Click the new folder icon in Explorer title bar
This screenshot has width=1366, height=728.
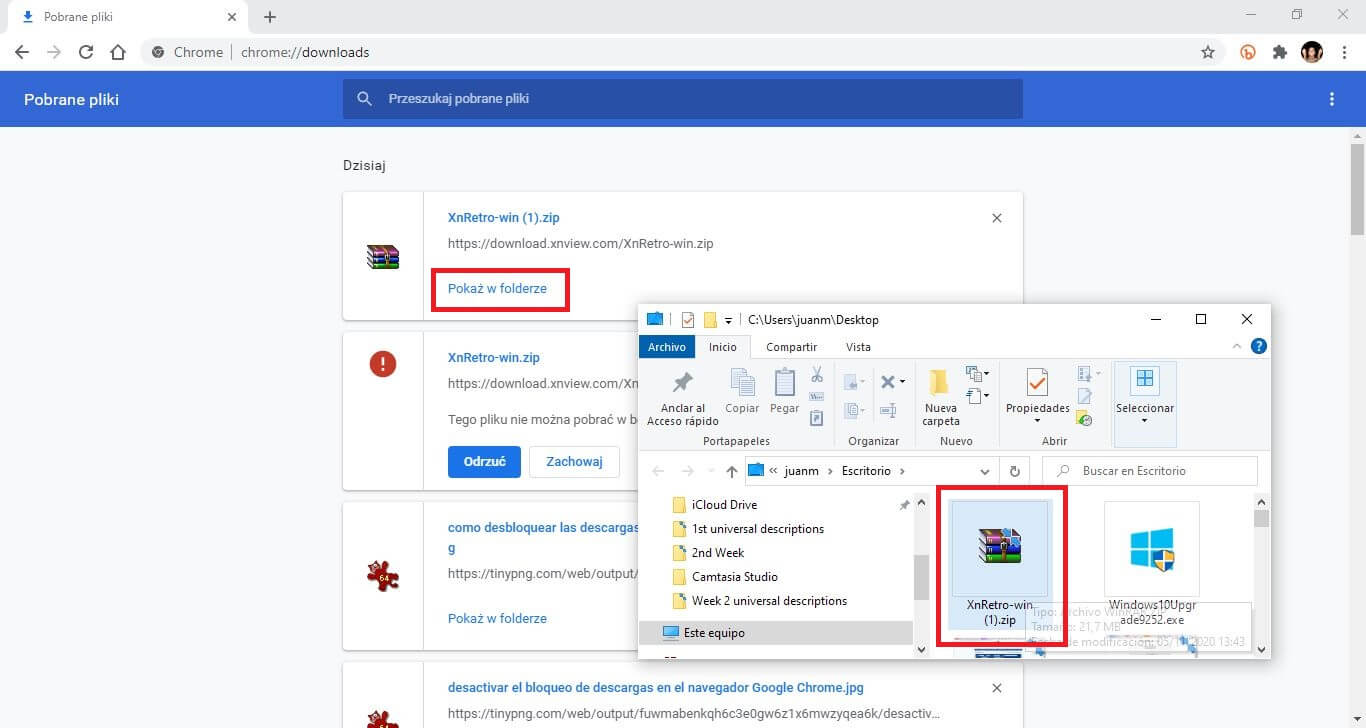tap(710, 320)
